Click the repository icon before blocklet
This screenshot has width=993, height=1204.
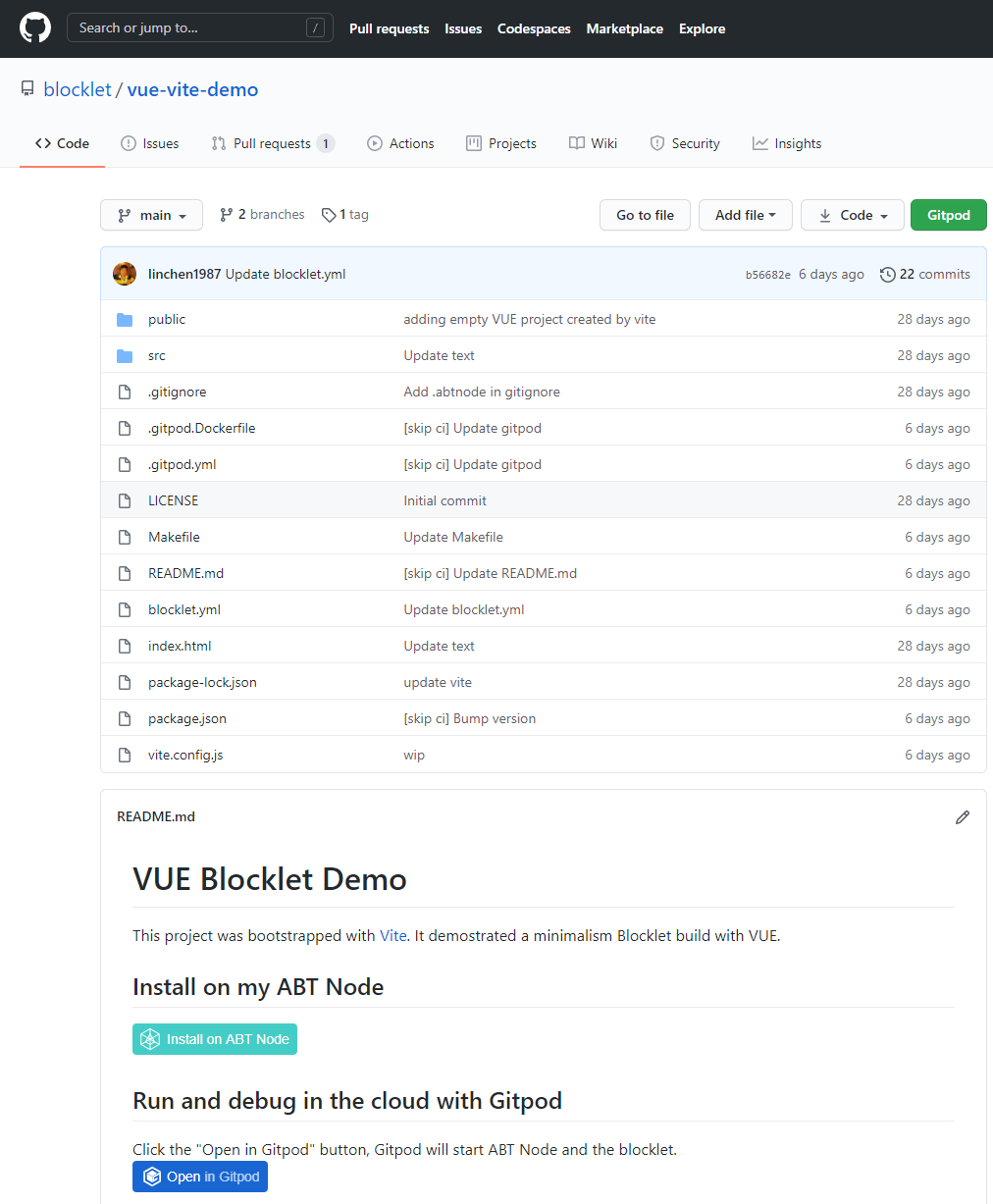pos(27,89)
